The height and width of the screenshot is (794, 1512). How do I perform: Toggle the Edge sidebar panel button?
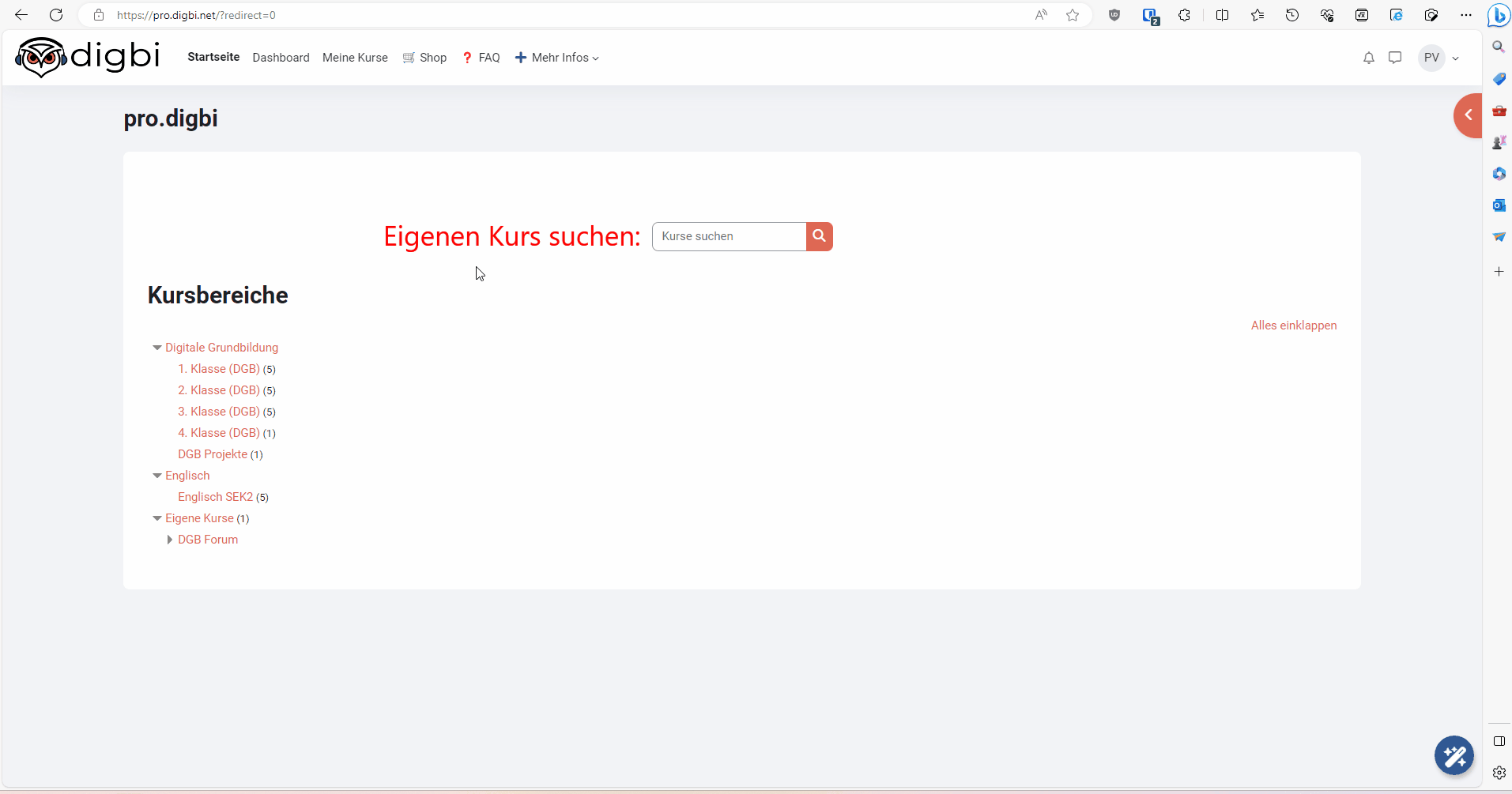[1498, 741]
